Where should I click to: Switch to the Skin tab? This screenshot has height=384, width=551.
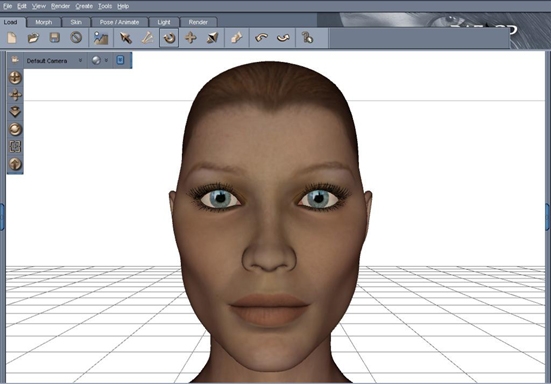(x=76, y=22)
